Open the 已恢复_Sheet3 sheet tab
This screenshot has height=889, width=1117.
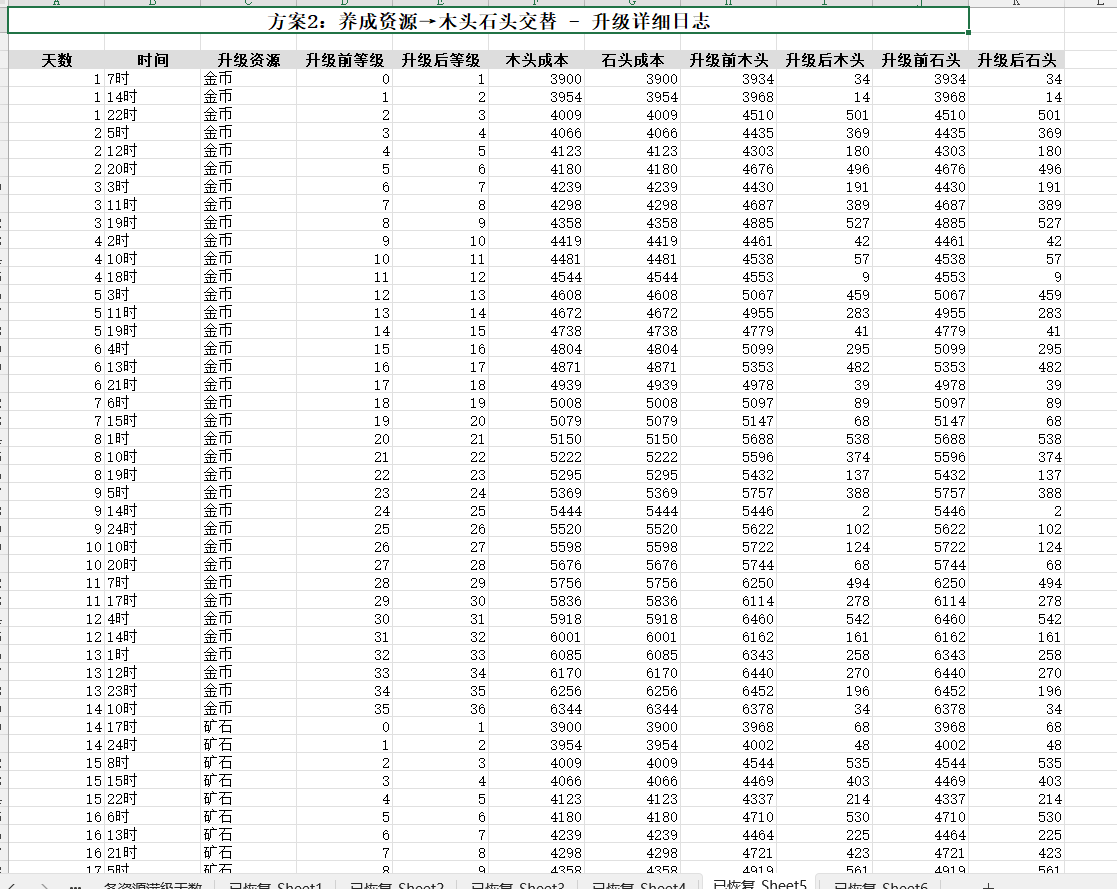point(517,885)
